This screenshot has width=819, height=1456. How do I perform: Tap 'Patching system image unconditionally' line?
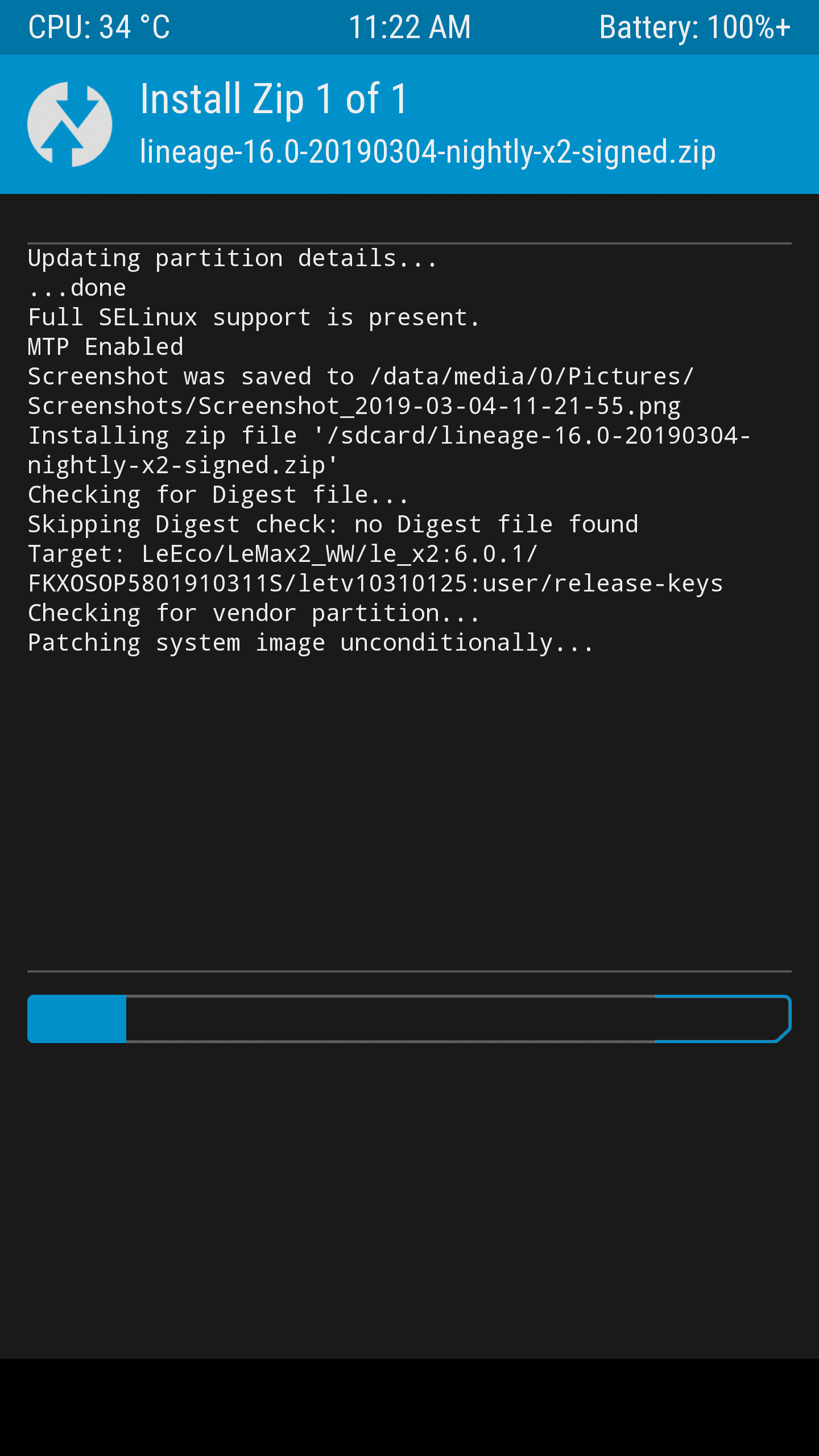coord(311,643)
